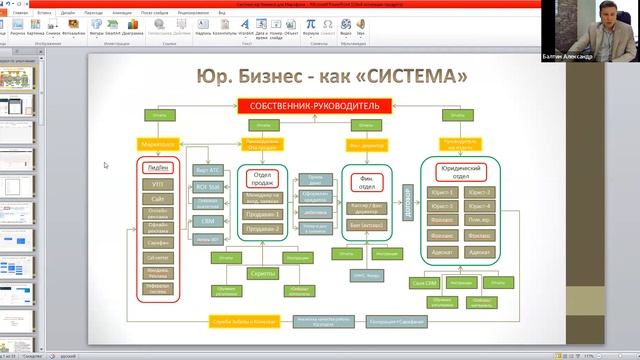The height and width of the screenshot is (360, 640).
Task: Select the highlighted diagram slide thumbnail
Action: coord(16,78)
